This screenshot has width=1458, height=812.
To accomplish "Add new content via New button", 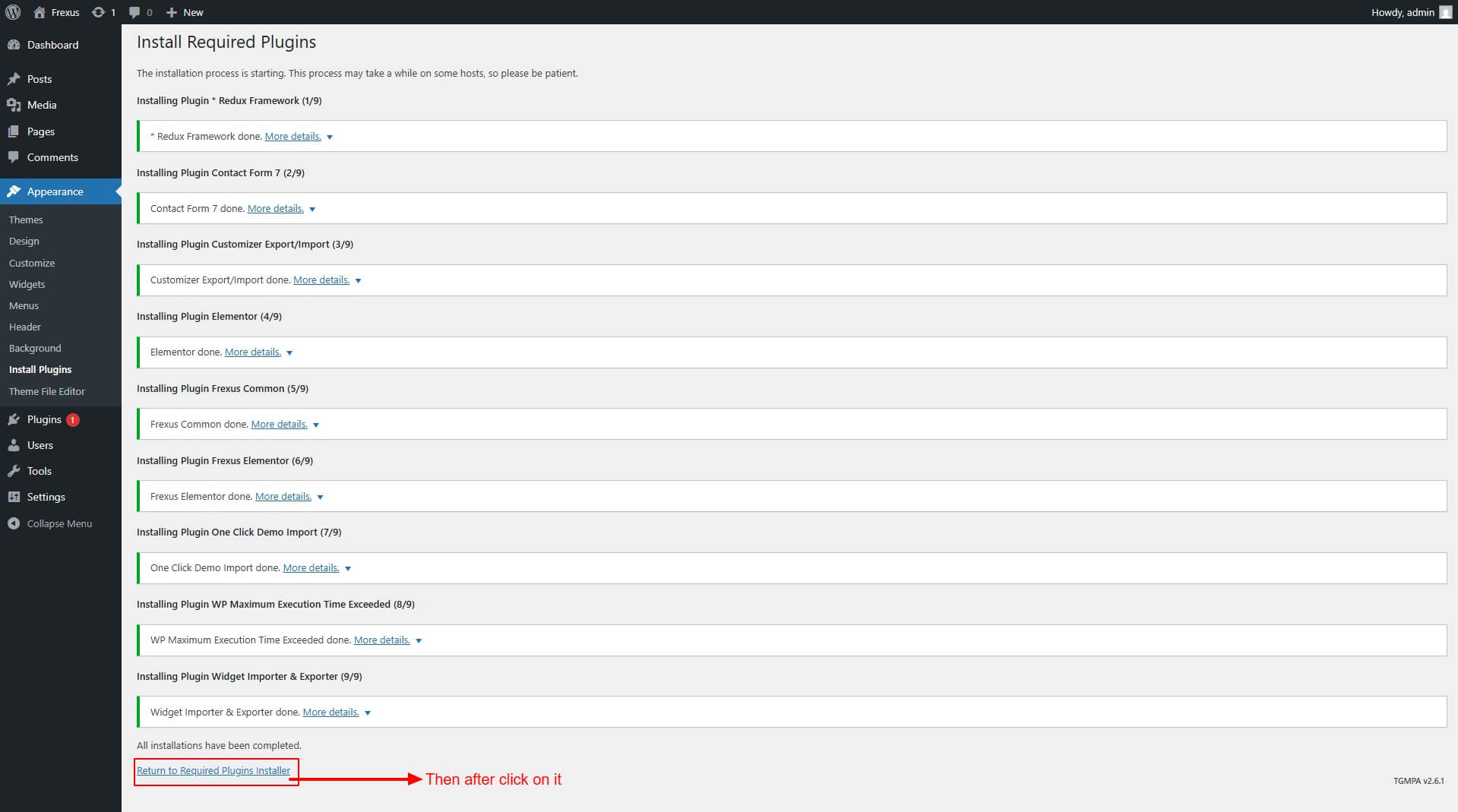I will click(x=185, y=12).
